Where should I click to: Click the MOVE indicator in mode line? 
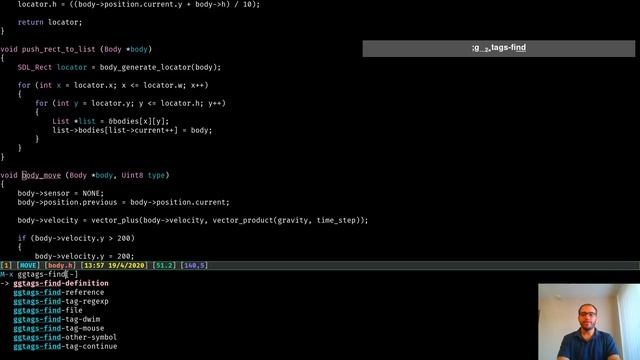click(x=28, y=265)
